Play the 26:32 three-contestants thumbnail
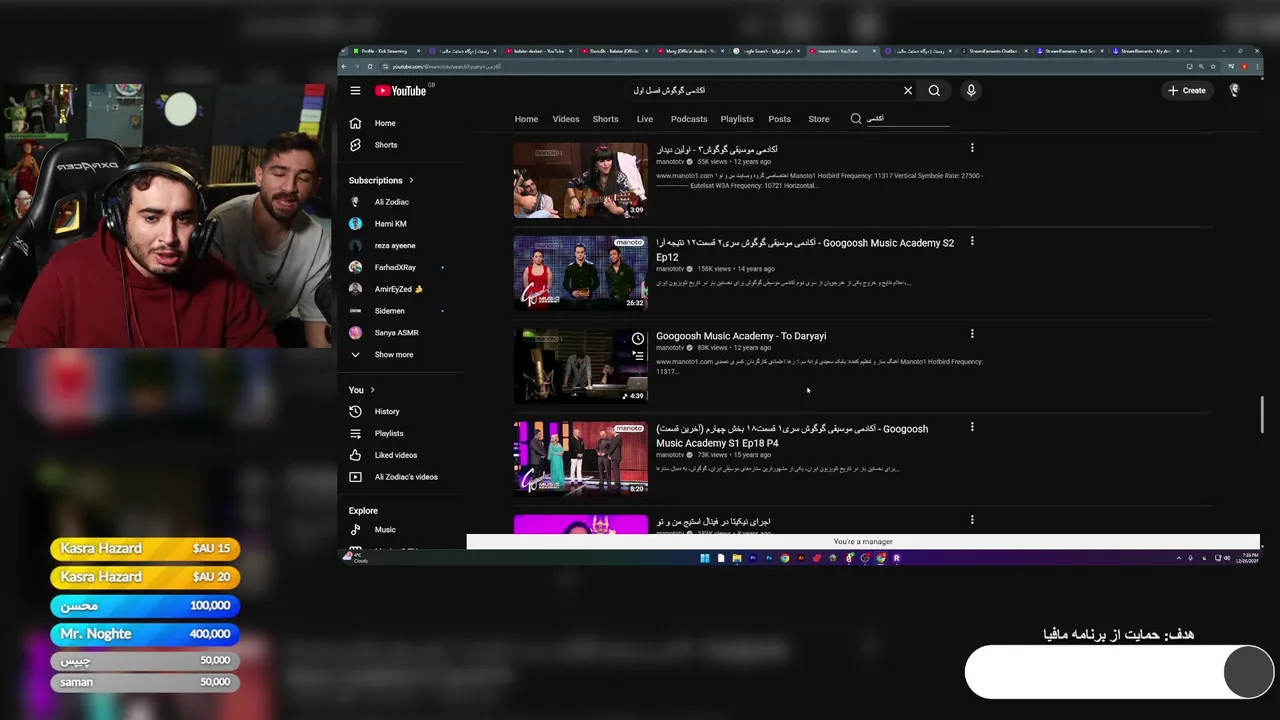1280x720 pixels. pyautogui.click(x=581, y=273)
